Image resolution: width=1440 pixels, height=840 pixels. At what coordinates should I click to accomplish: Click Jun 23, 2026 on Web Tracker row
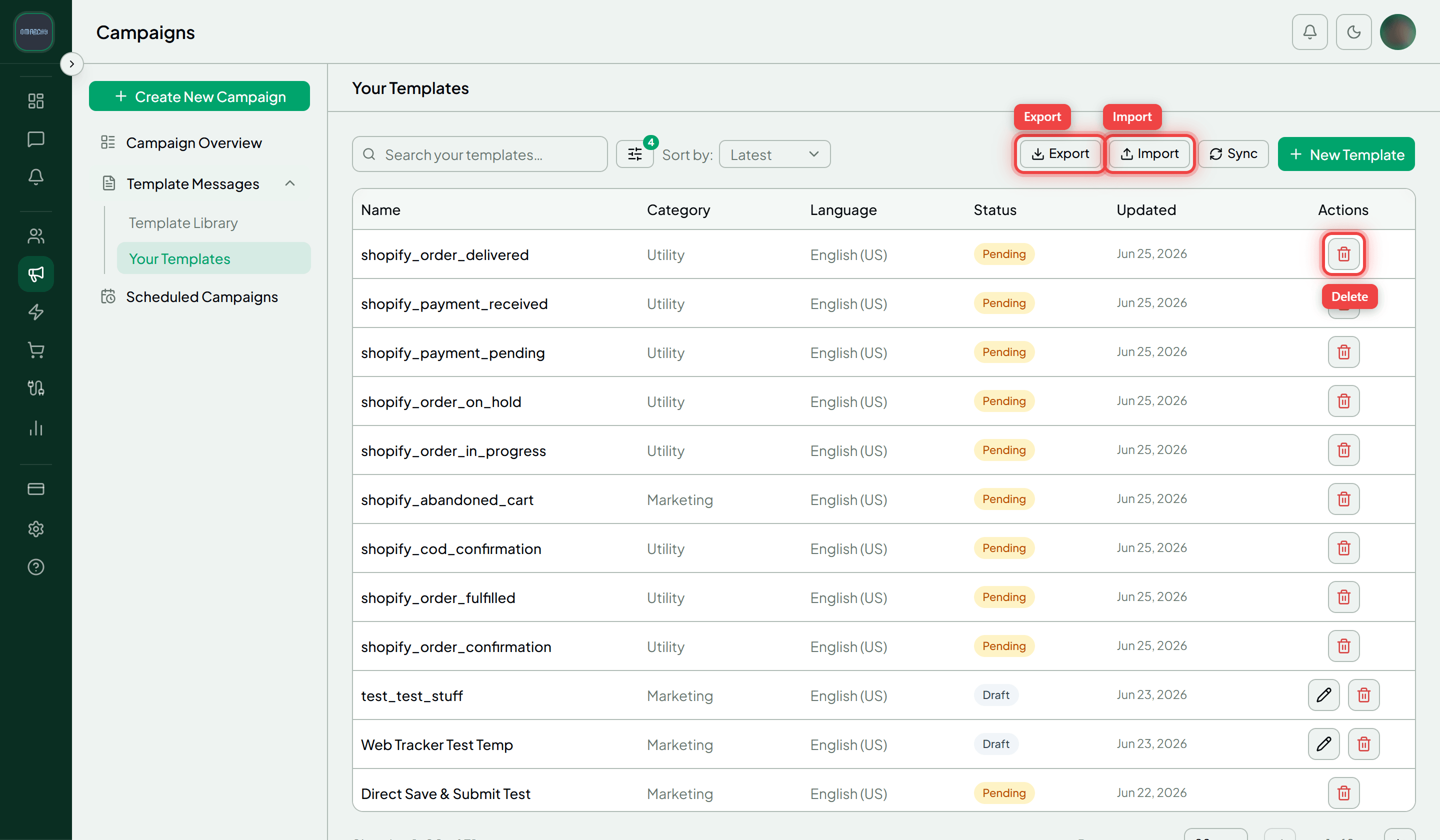point(1151,743)
